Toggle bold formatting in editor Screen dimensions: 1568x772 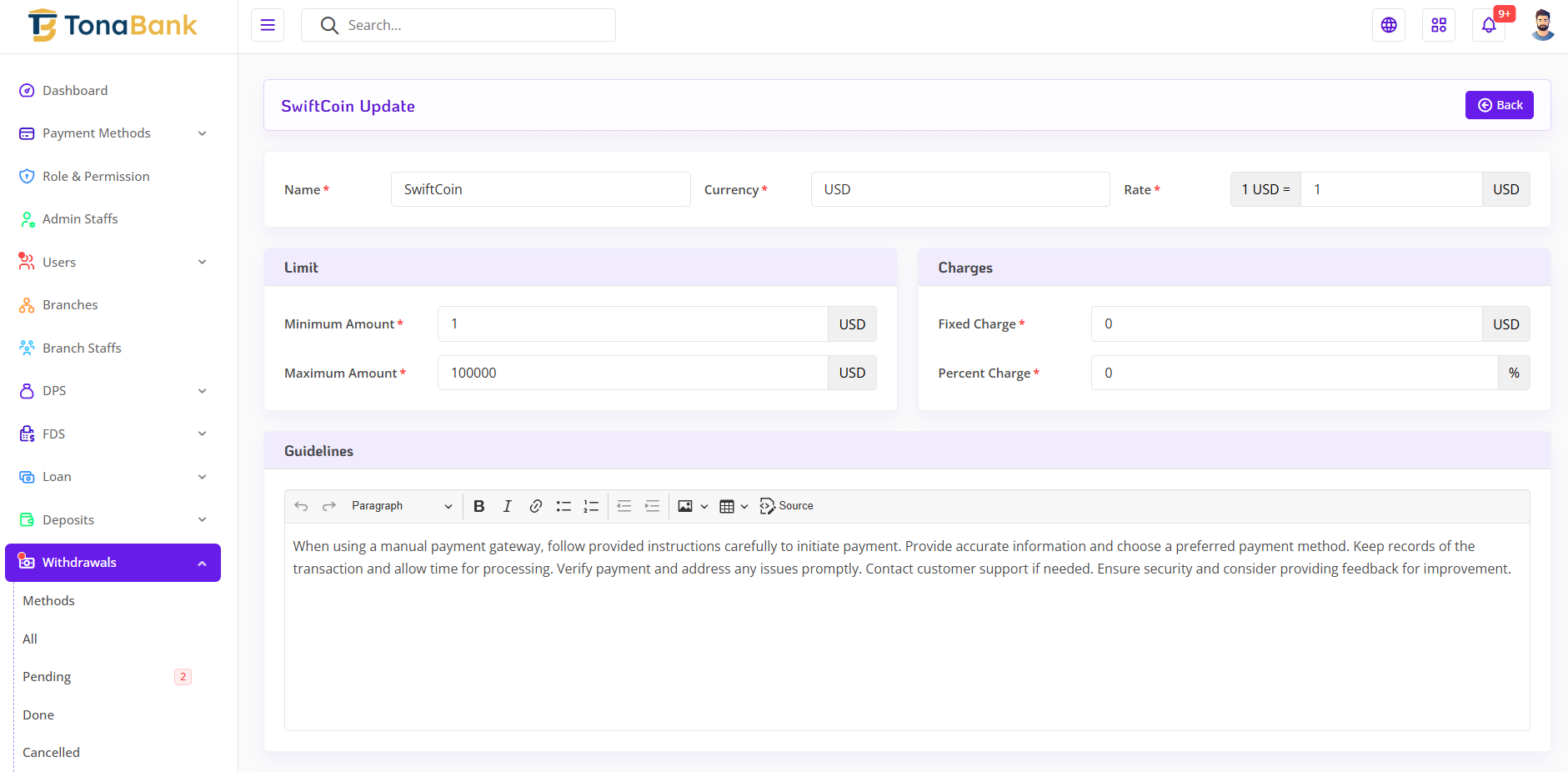(x=479, y=506)
